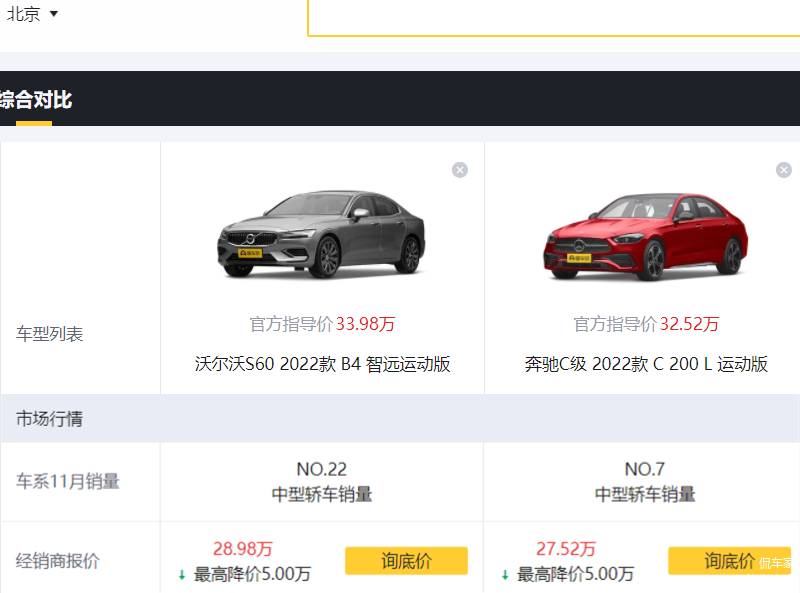The width and height of the screenshot is (800, 593).
Task: Click the 27.52万 dealer quote
Action: pyautogui.click(x=566, y=549)
